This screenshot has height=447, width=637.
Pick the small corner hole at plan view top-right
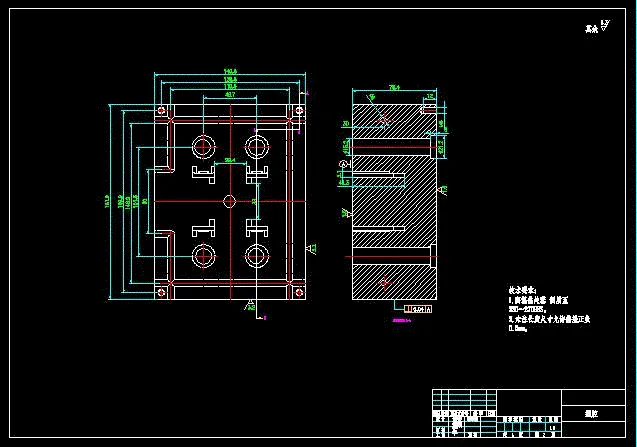(299, 110)
